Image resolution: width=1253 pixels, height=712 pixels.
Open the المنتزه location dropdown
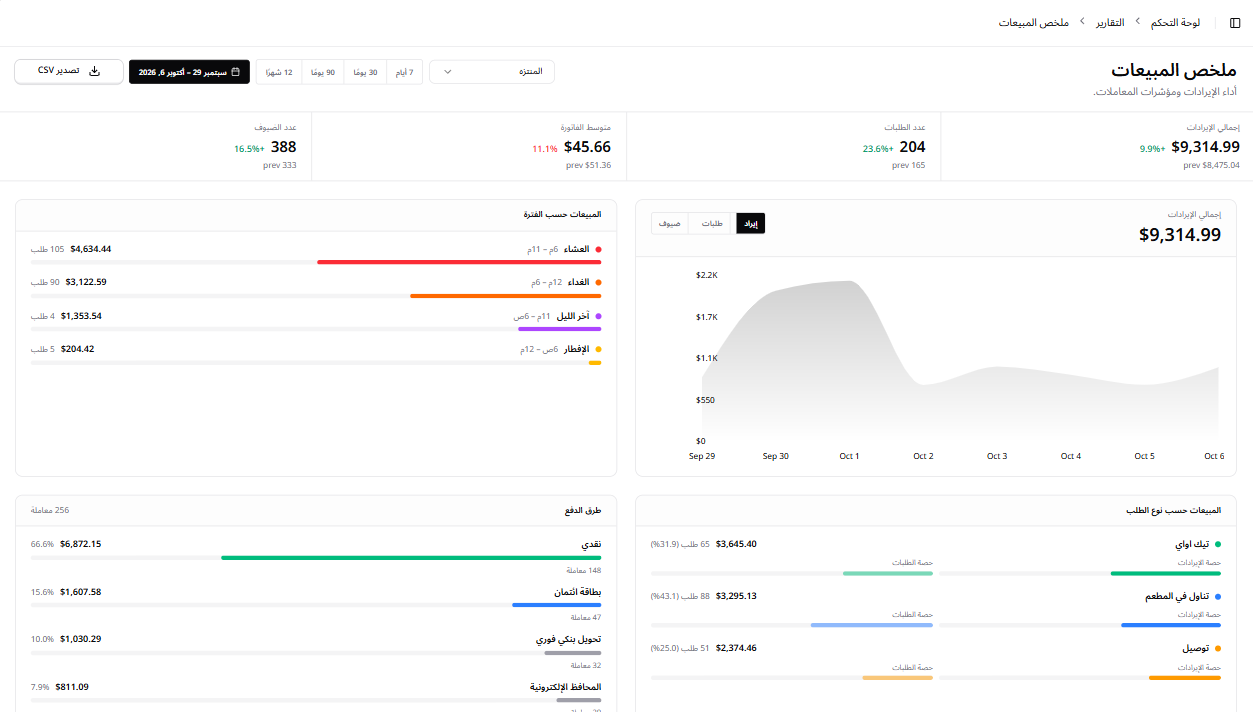492,72
